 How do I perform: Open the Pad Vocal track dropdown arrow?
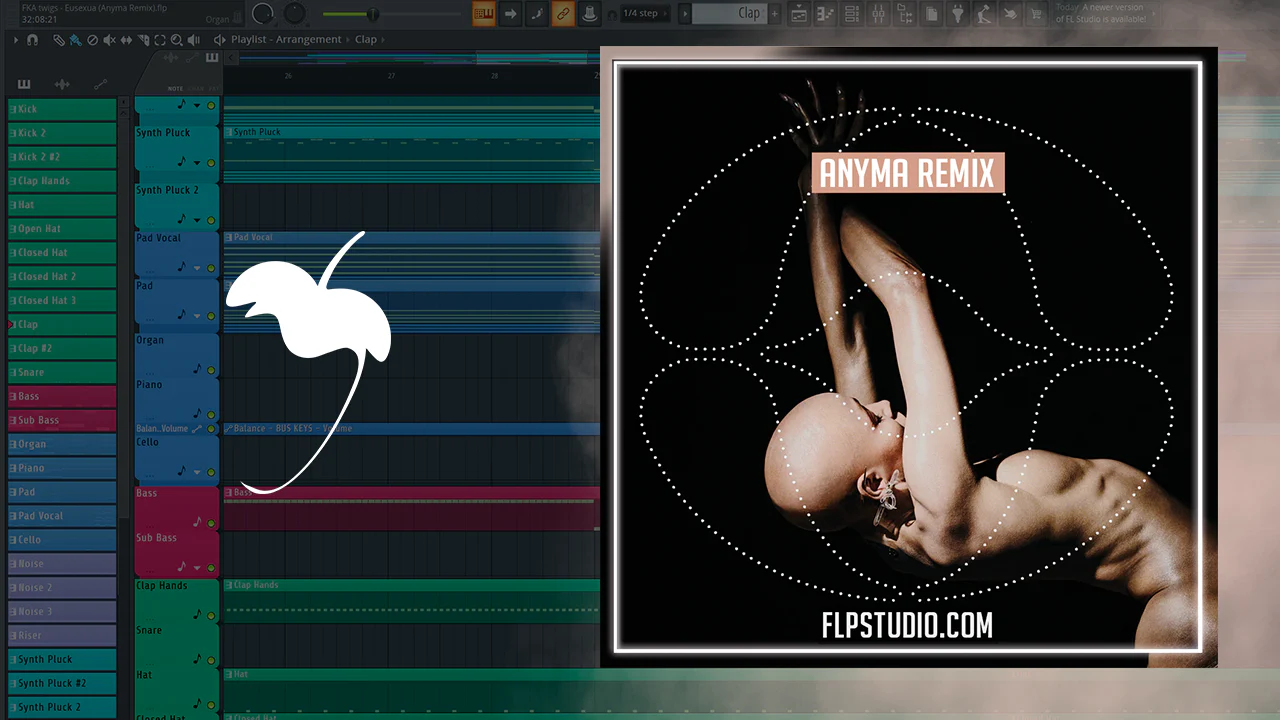click(x=197, y=268)
